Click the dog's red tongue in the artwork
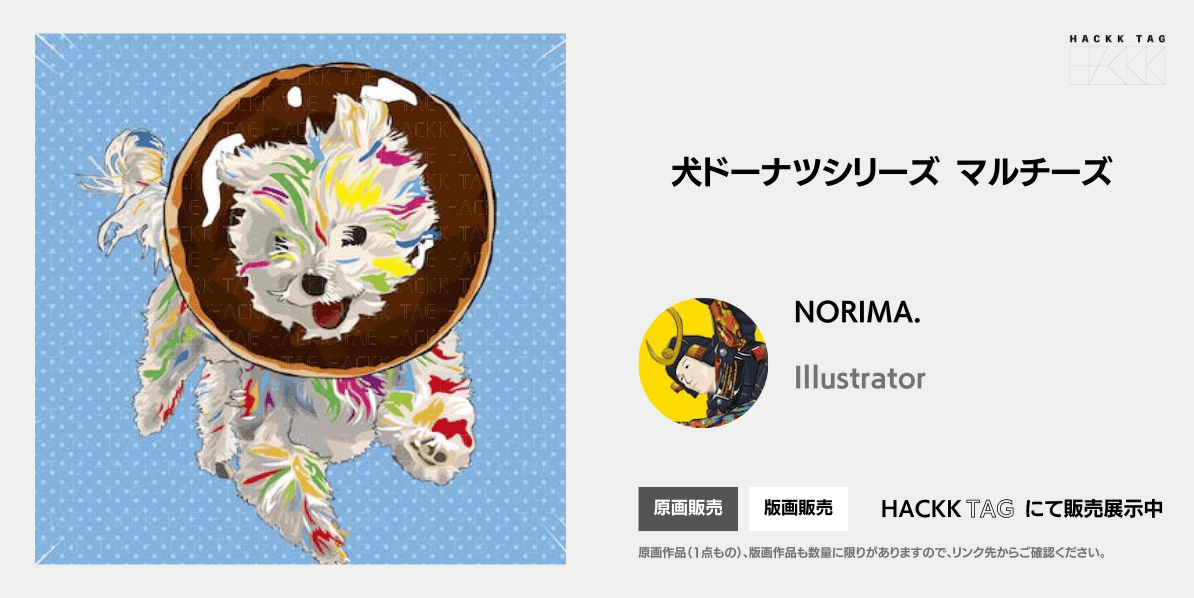1194x598 pixels. coord(328,313)
